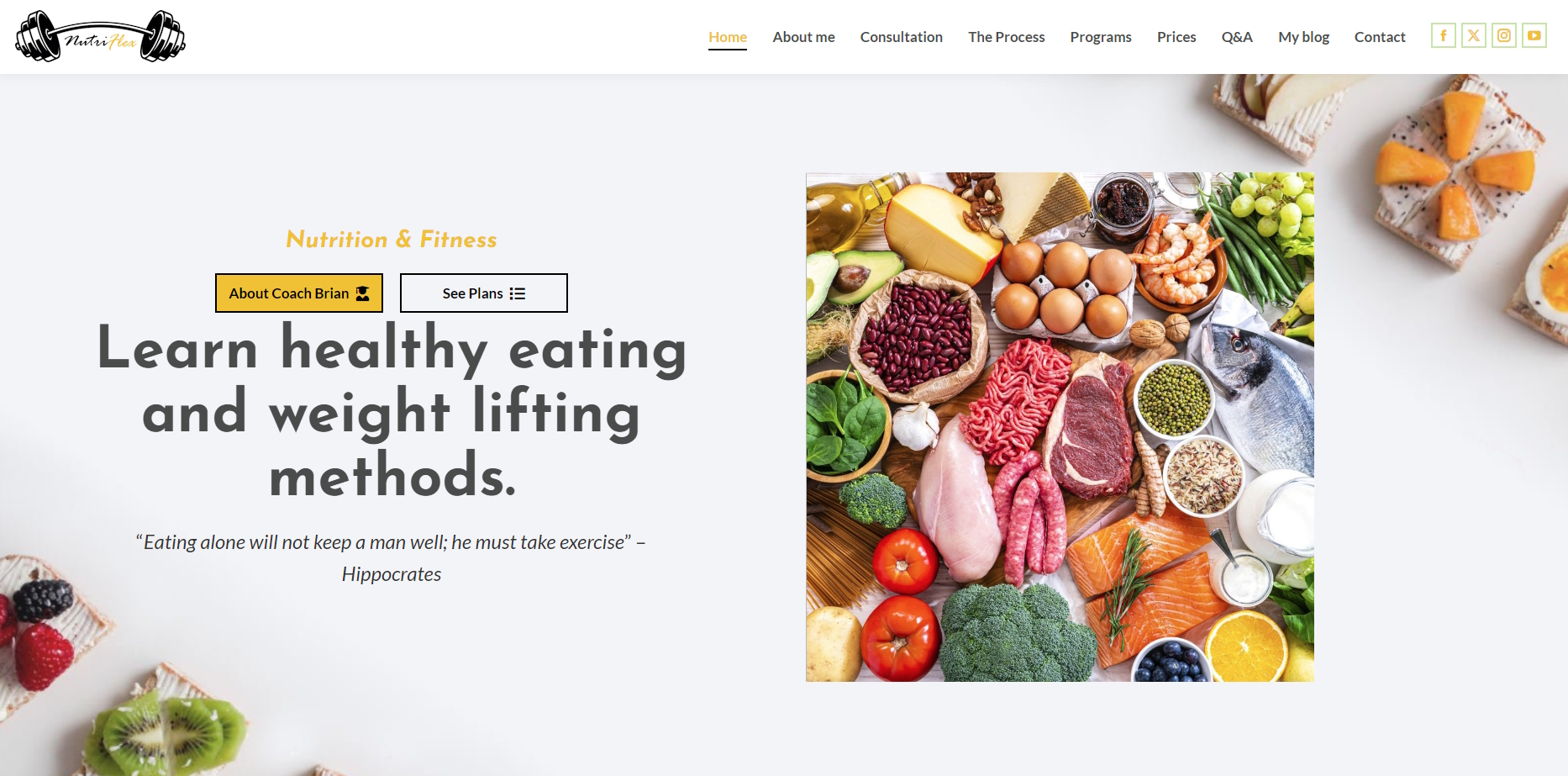Viewport: 1568px width, 776px height.
Task: Open the Instagram social icon
Action: coord(1503,35)
